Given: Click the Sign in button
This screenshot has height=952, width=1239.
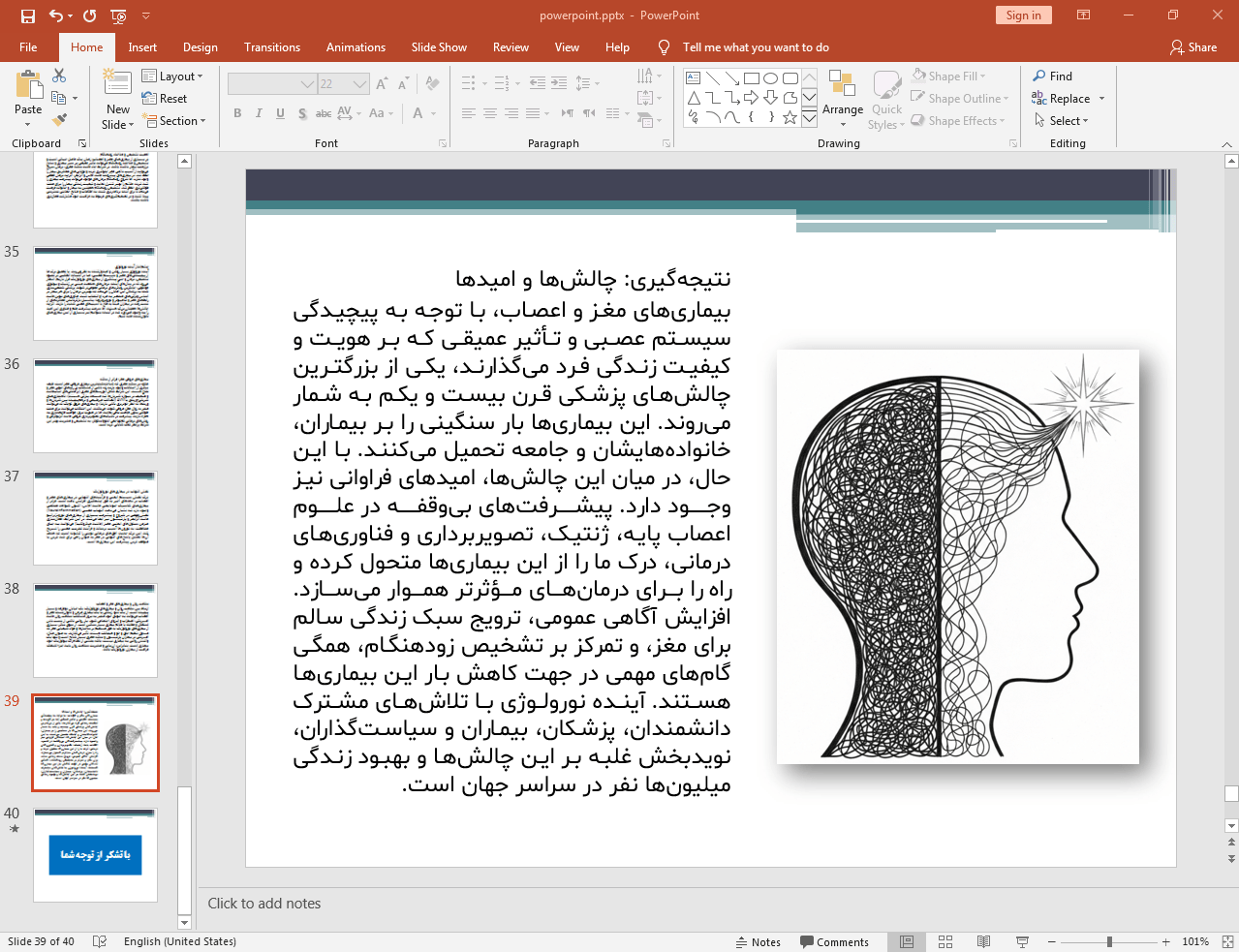Looking at the screenshot, I should tap(1023, 15).
